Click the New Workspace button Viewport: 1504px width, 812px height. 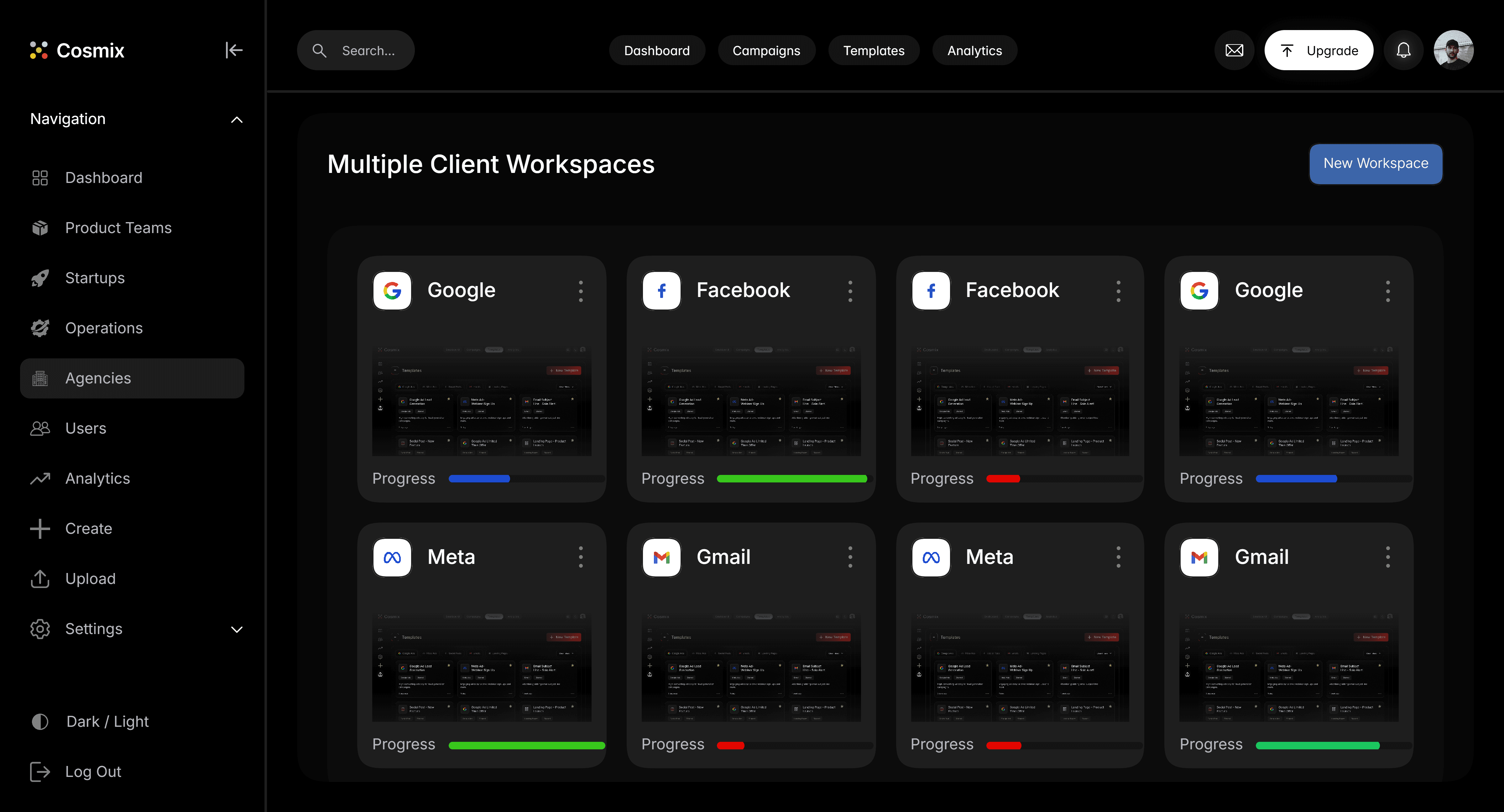[x=1376, y=164]
